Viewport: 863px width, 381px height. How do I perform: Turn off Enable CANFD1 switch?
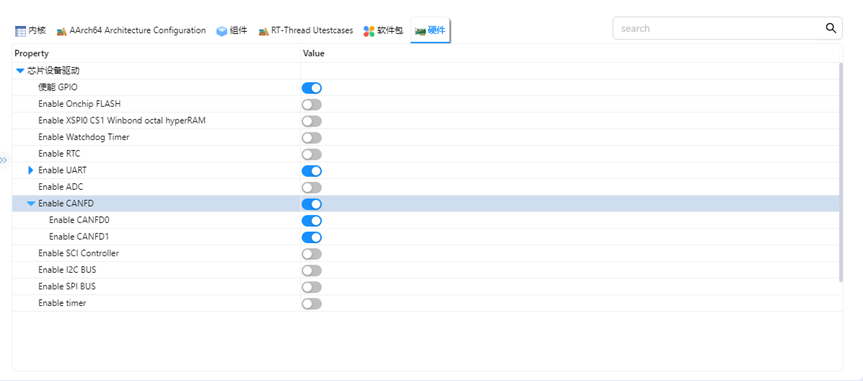tap(312, 237)
